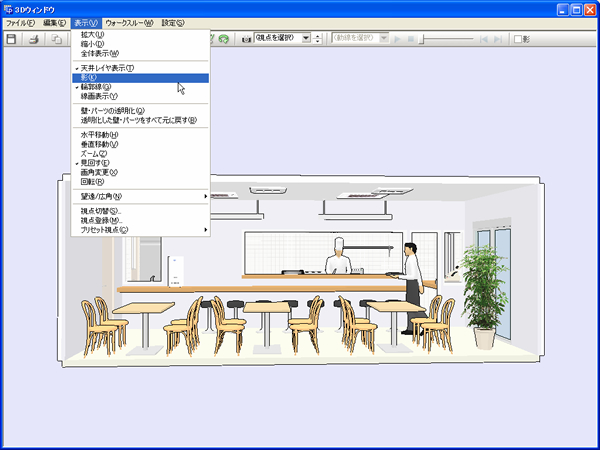
Task: Select 壁・パーツの透明化(Q) menu entry
Action: pyautogui.click(x=140, y=111)
